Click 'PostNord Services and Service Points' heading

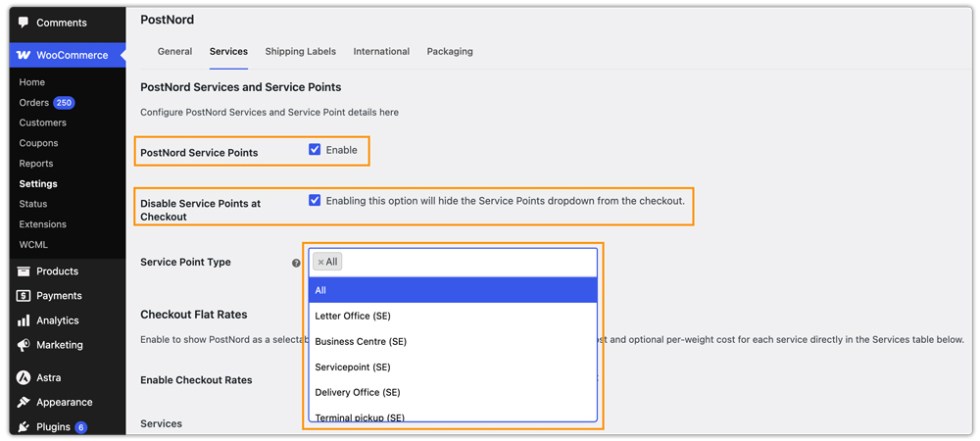click(x=241, y=87)
